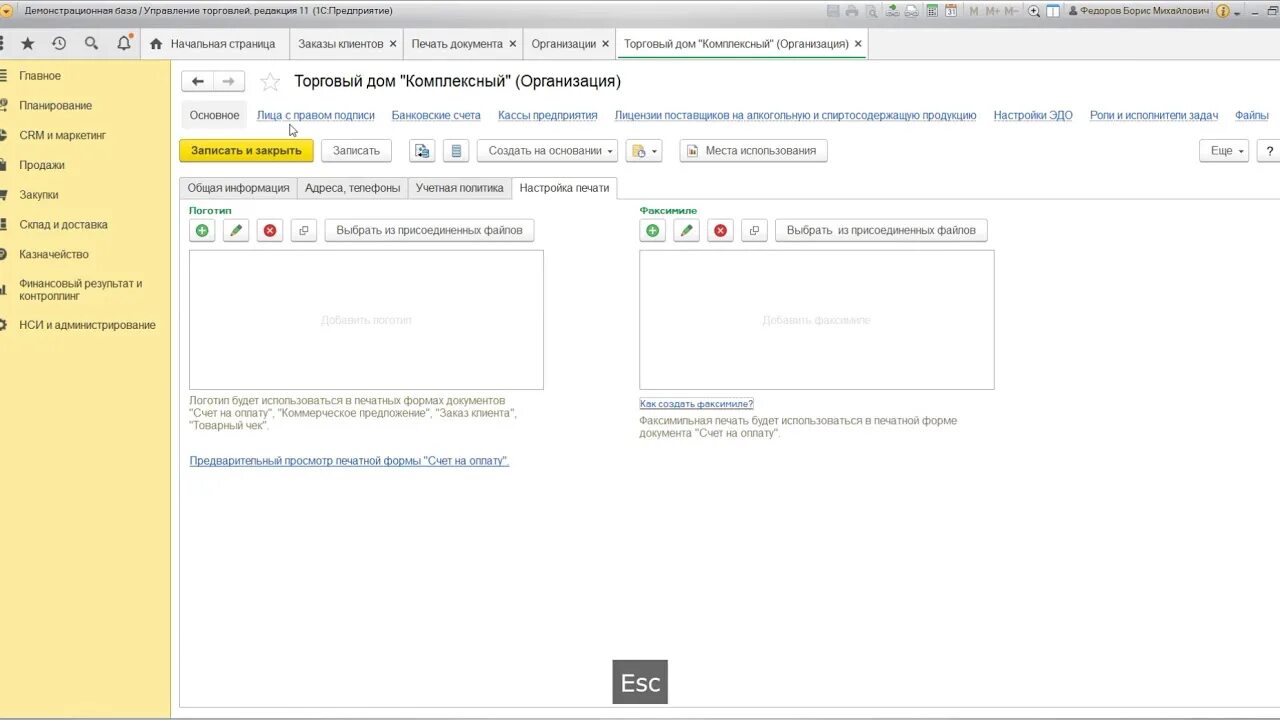
Task: Open the Еще dropdown menu
Action: tap(1224, 151)
